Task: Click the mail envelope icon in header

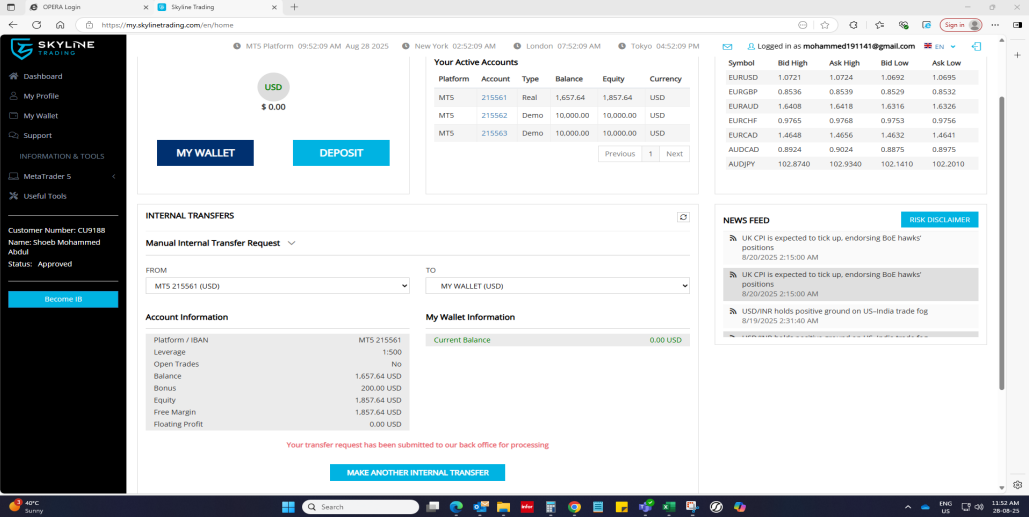Action: coord(727,46)
